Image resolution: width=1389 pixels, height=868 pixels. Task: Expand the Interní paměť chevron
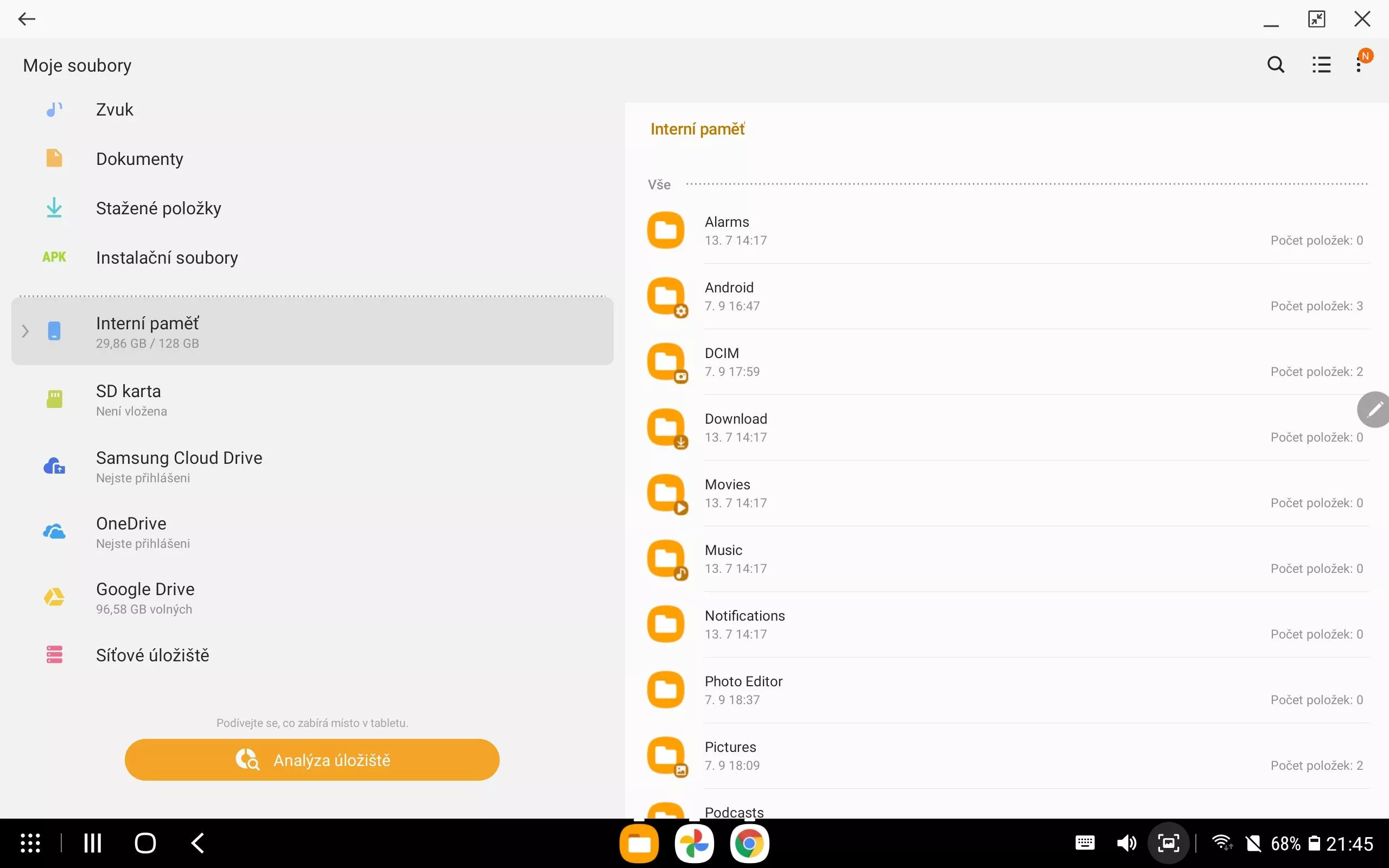(x=26, y=331)
